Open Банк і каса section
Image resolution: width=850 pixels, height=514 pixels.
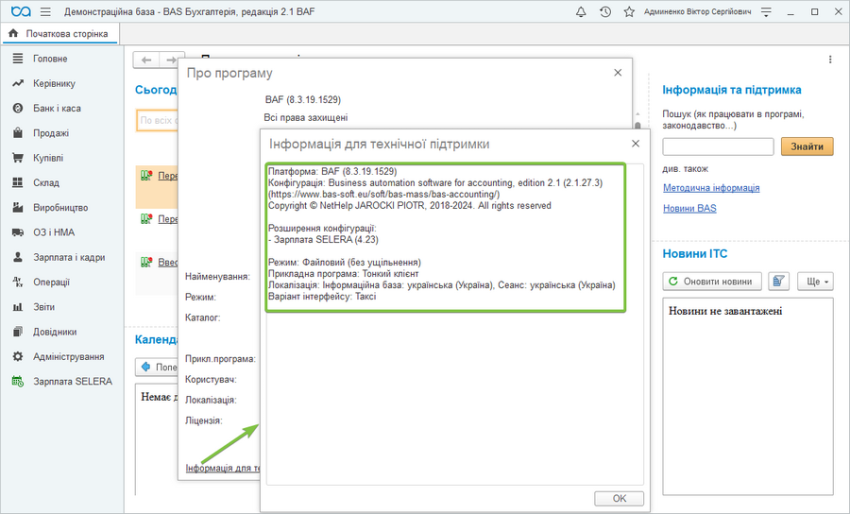57,108
